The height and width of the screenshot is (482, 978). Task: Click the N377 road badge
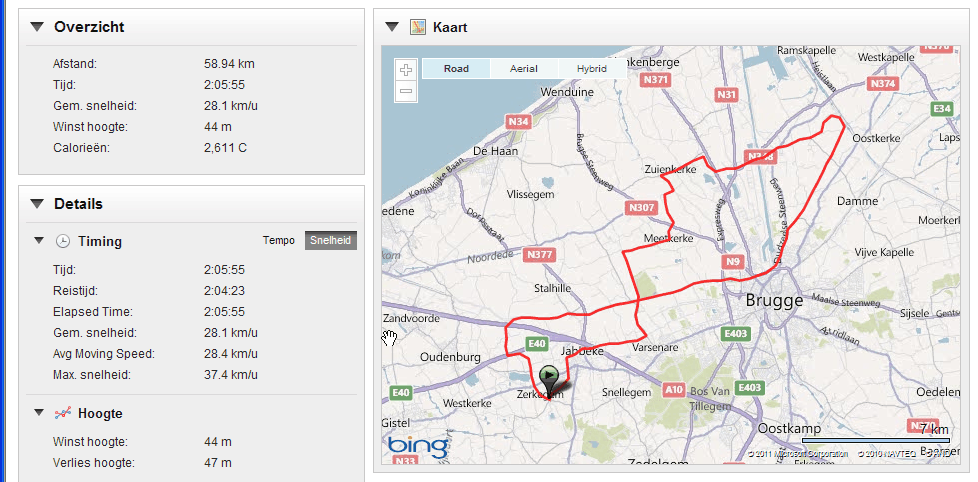click(540, 254)
